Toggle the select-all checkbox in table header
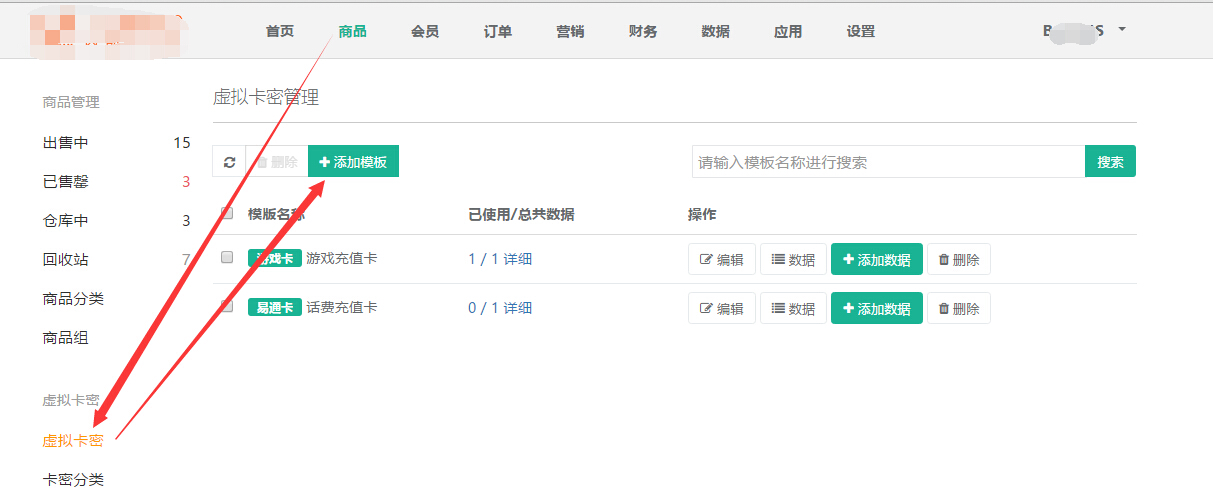This screenshot has width=1213, height=500. 227,213
